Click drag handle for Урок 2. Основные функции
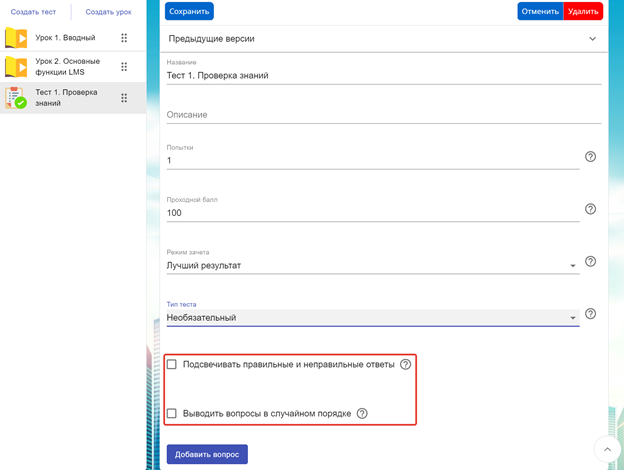624x470 pixels. tap(124, 66)
